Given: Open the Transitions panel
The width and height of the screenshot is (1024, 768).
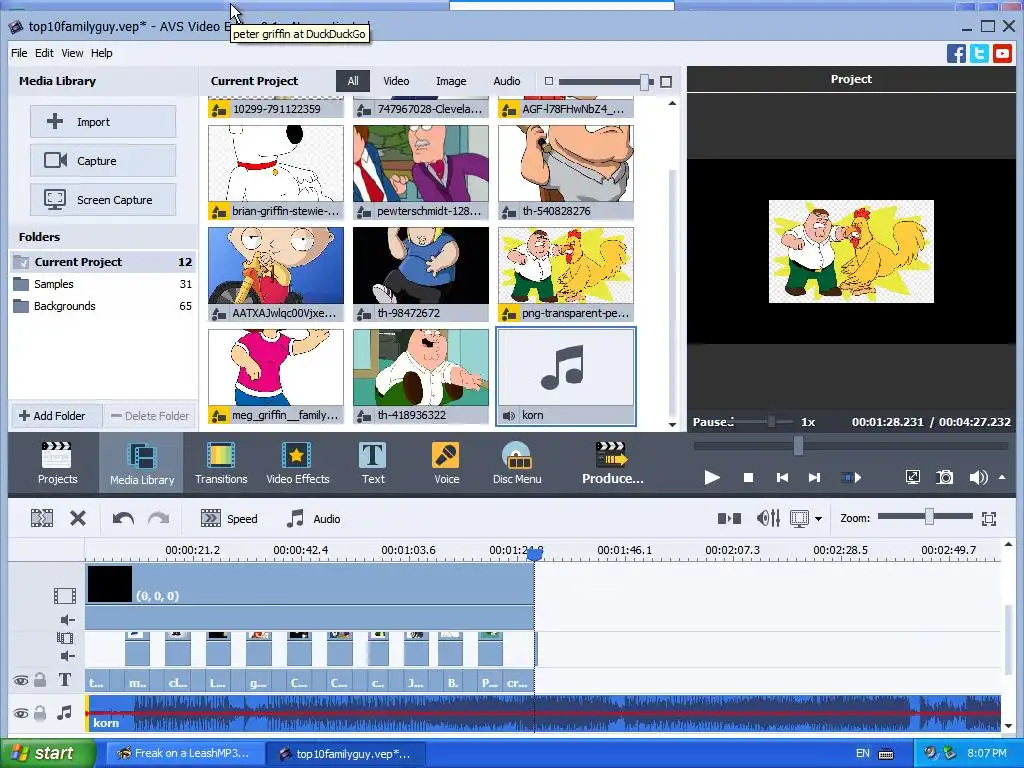Looking at the screenshot, I should point(221,463).
